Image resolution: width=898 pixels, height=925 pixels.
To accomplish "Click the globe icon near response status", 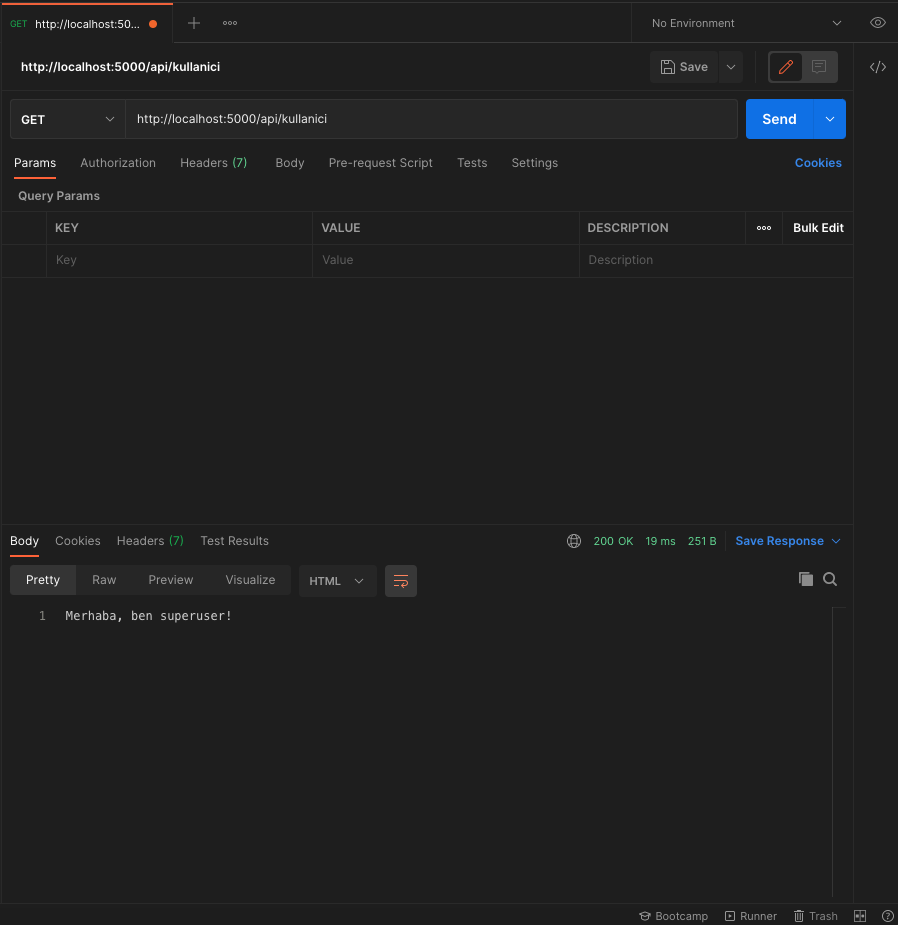I will [573, 540].
